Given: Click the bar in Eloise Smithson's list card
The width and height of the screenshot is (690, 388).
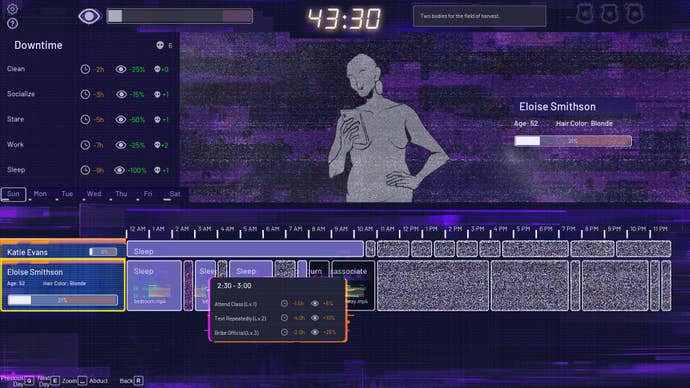Looking at the screenshot, I should point(62,300).
